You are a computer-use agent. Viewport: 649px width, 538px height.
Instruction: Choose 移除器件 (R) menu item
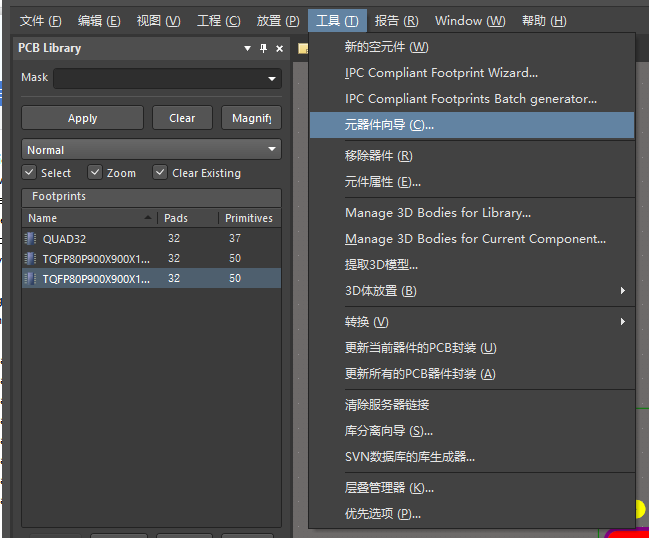point(472,156)
